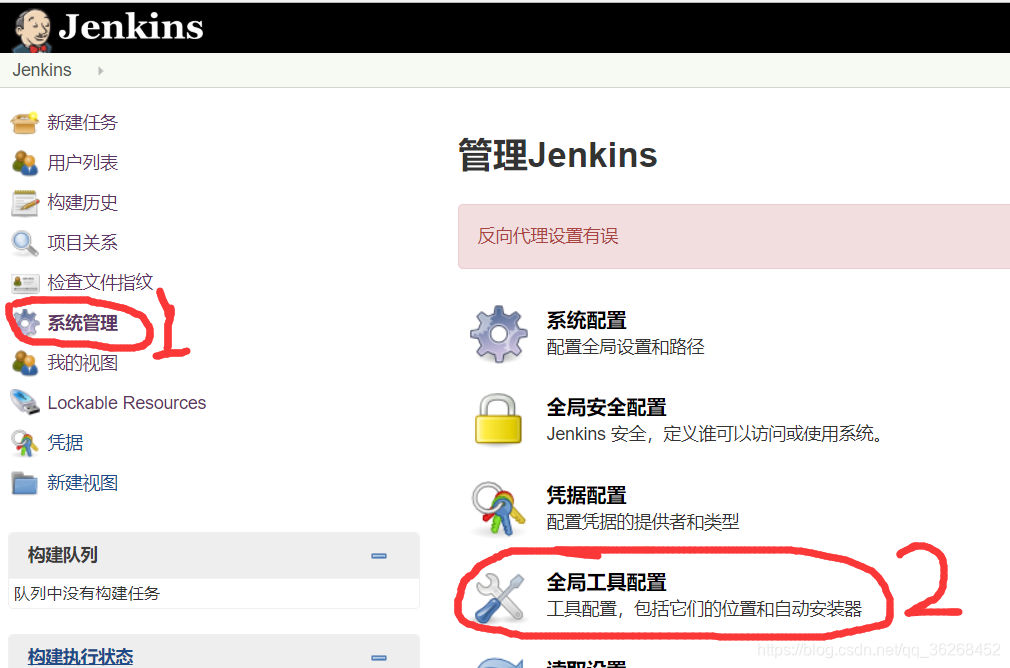Click 配置全局设置和路径 description

(x=625, y=347)
